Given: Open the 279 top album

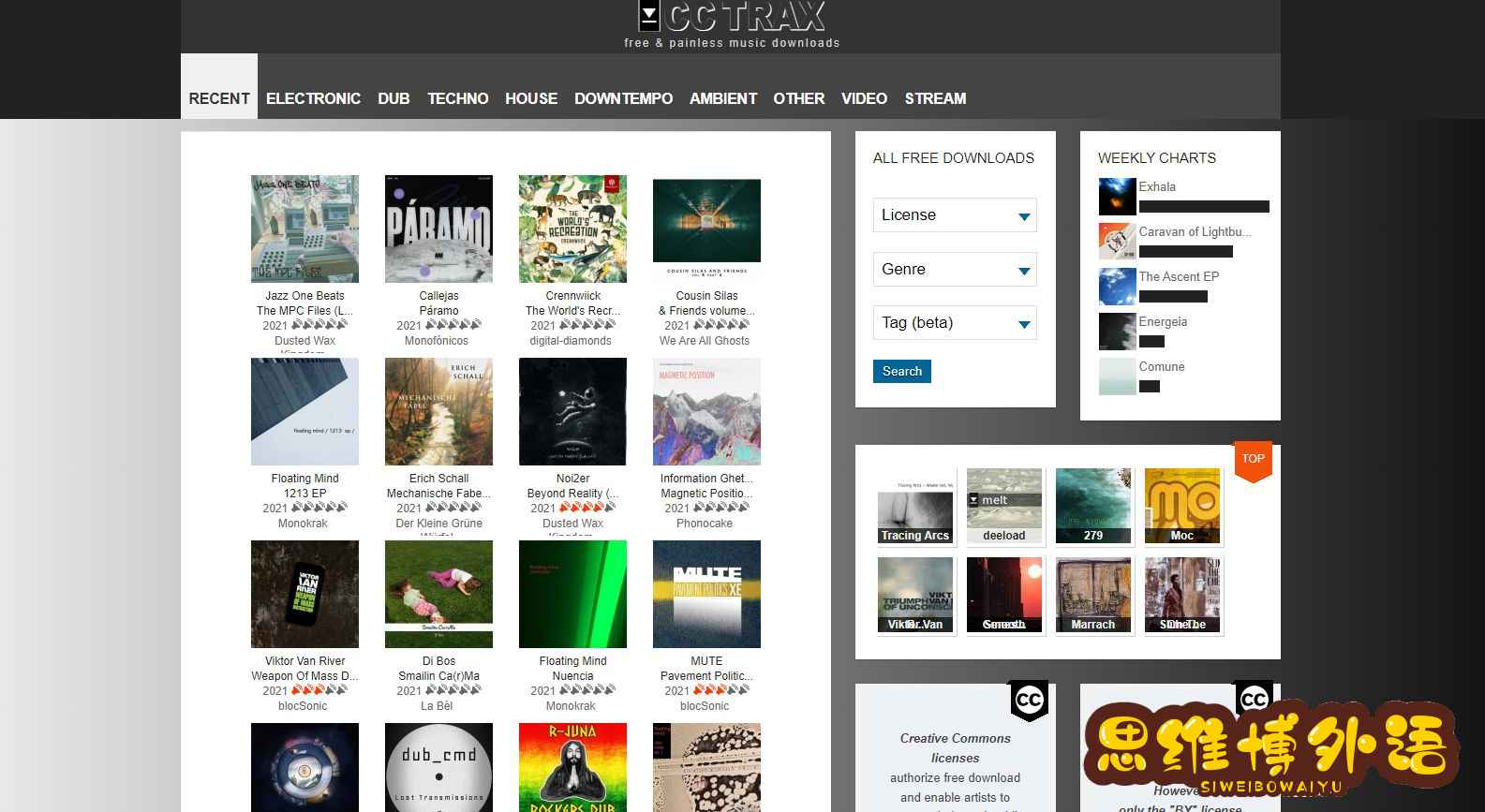Looking at the screenshot, I should coord(1093,506).
